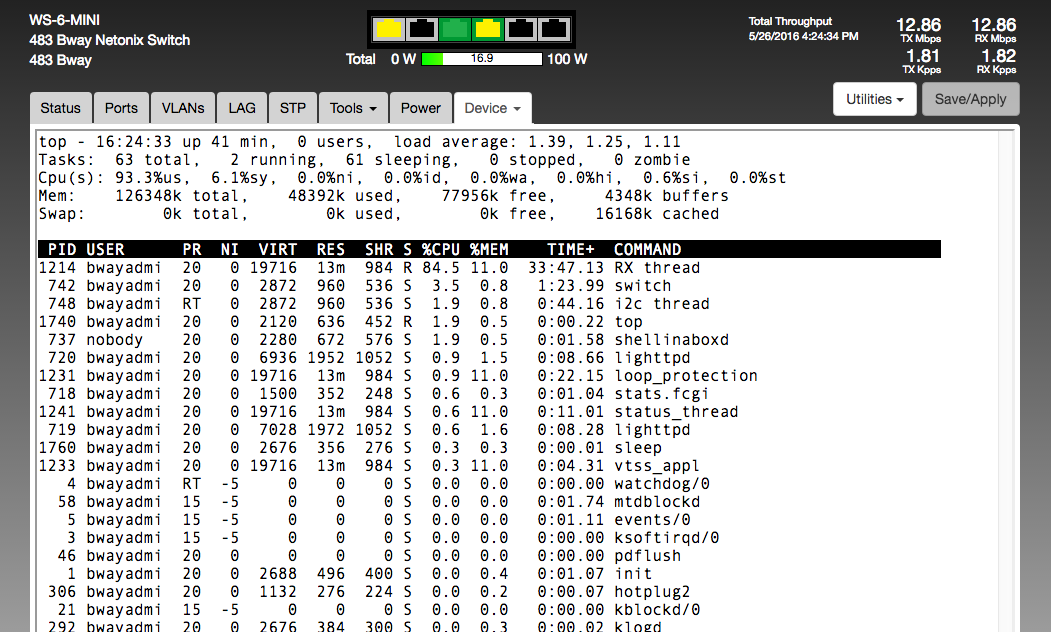Expand the Tools dropdown menu

[353, 108]
